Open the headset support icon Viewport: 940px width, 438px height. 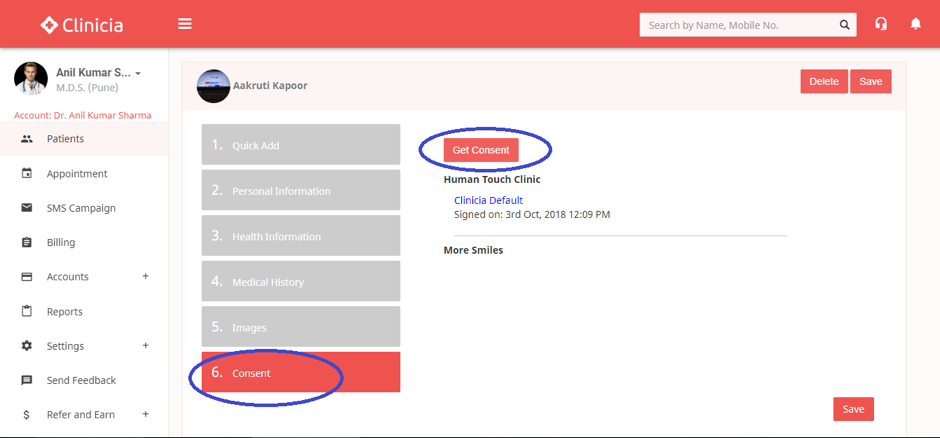coord(881,24)
